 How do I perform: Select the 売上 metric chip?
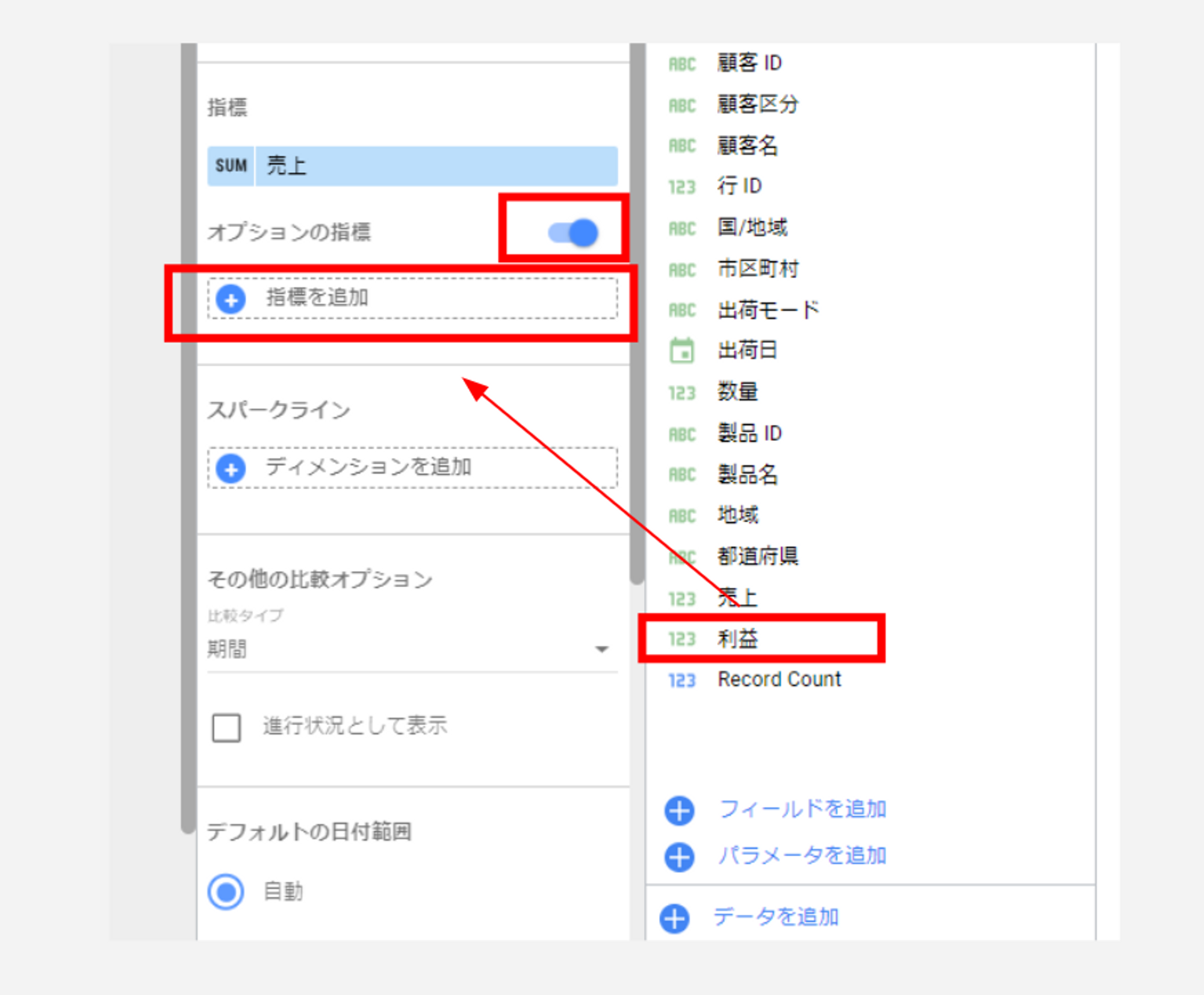pyautogui.click(x=412, y=166)
